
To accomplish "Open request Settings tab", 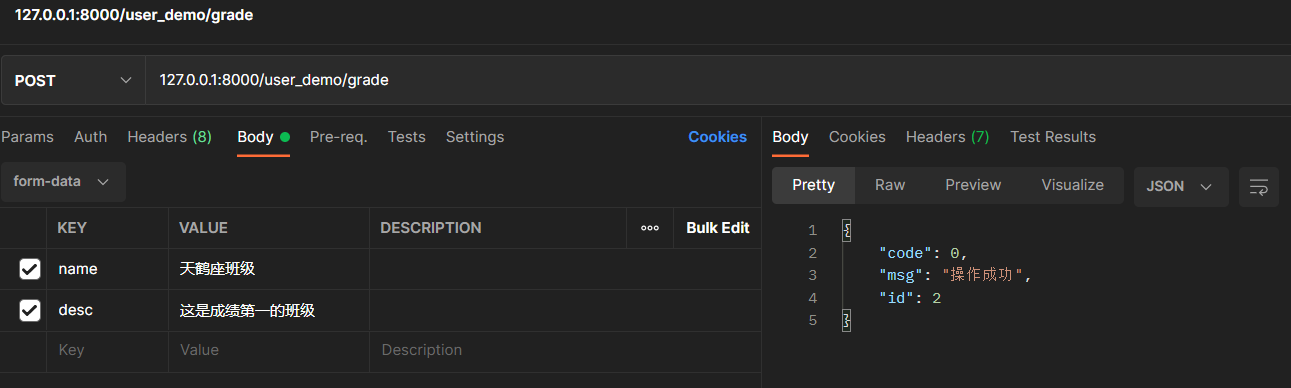I will click(475, 137).
